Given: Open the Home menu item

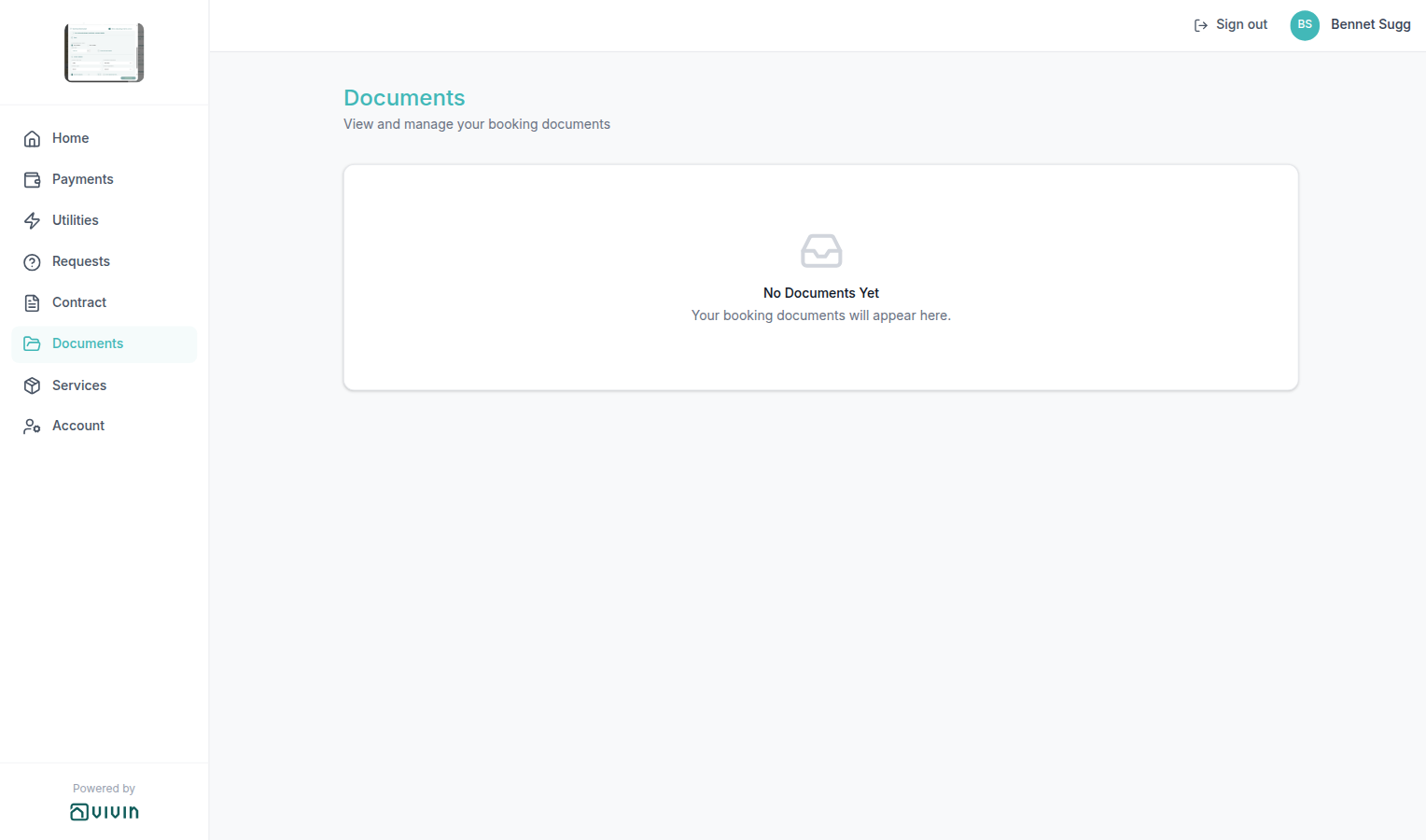Looking at the screenshot, I should pyautogui.click(x=104, y=138).
